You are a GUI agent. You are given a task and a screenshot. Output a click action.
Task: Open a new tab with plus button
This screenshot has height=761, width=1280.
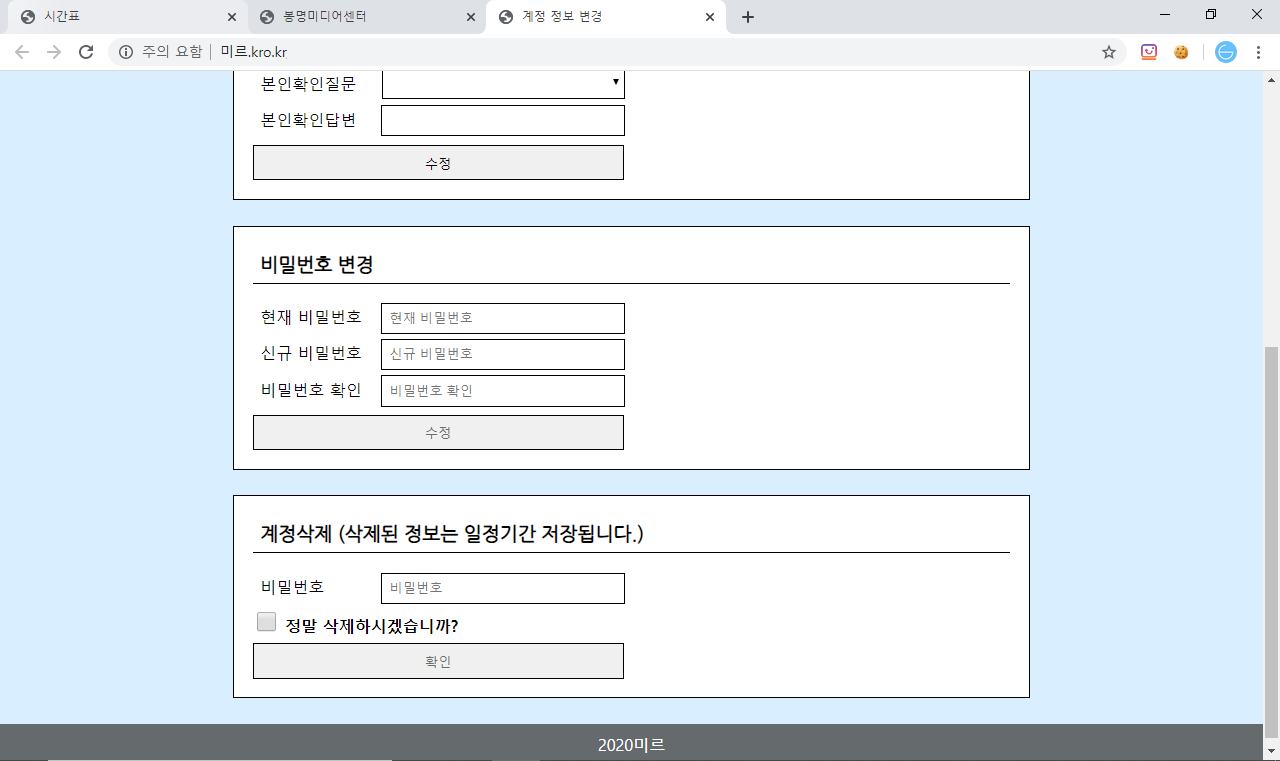click(748, 17)
